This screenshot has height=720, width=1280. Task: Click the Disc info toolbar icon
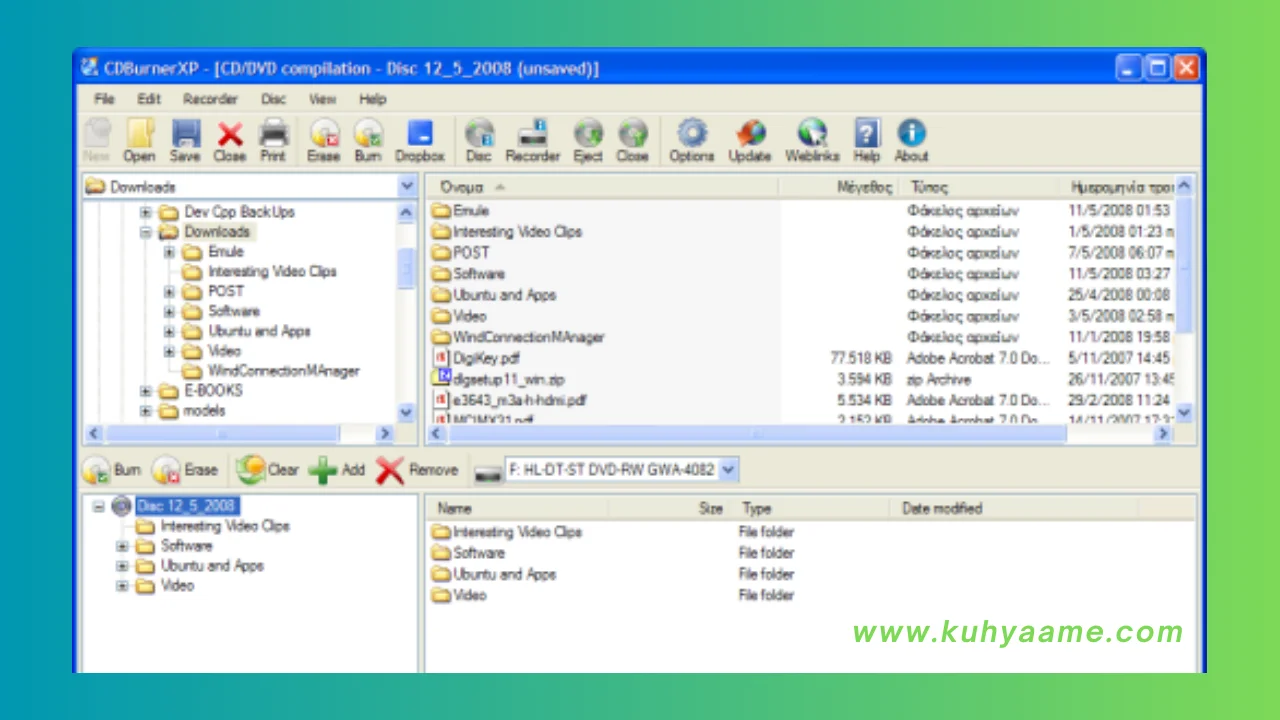pyautogui.click(x=479, y=140)
